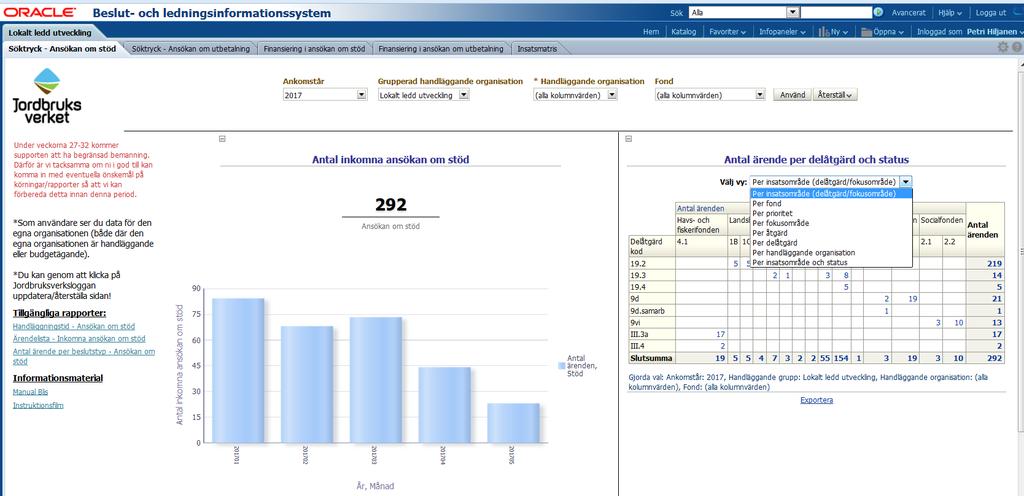This screenshot has width=1024, height=496.
Task: Click the search text field
Action: (836, 12)
